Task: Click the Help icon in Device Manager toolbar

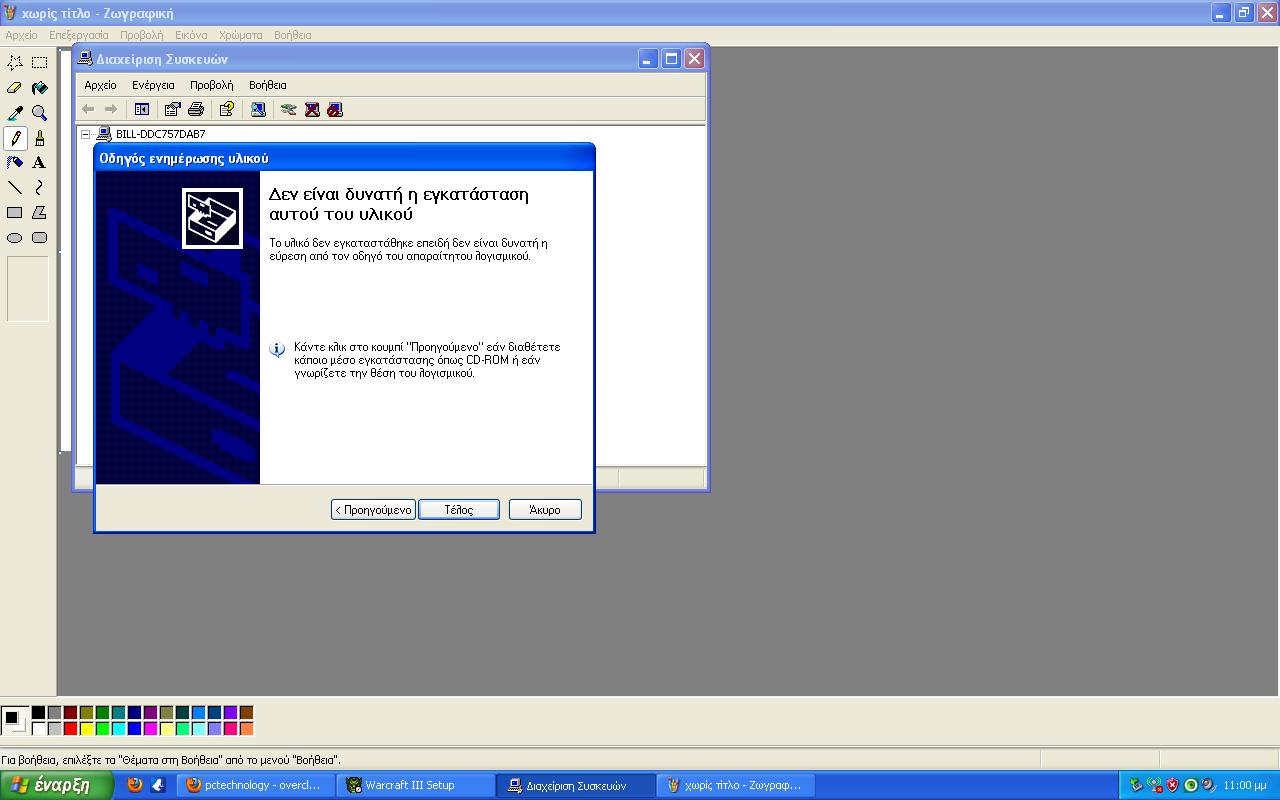Action: pyautogui.click(x=227, y=109)
